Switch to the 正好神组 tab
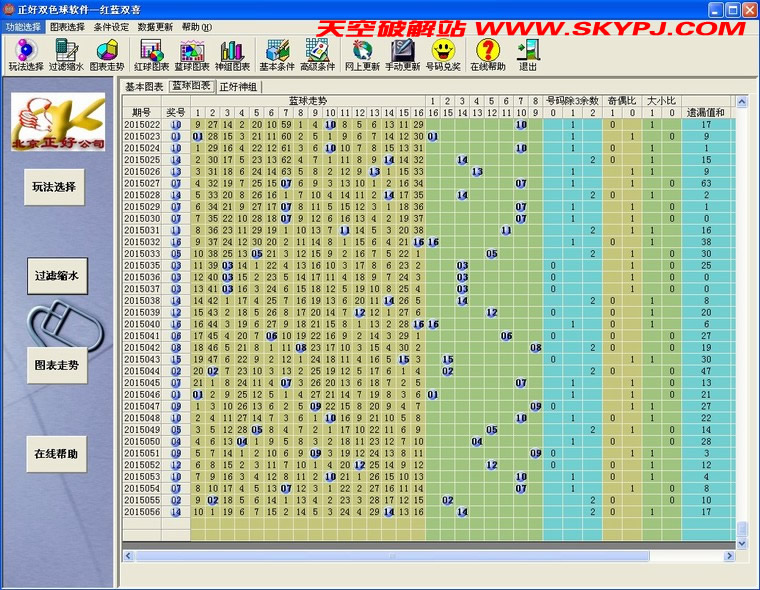The height and width of the screenshot is (590, 760). [238, 87]
